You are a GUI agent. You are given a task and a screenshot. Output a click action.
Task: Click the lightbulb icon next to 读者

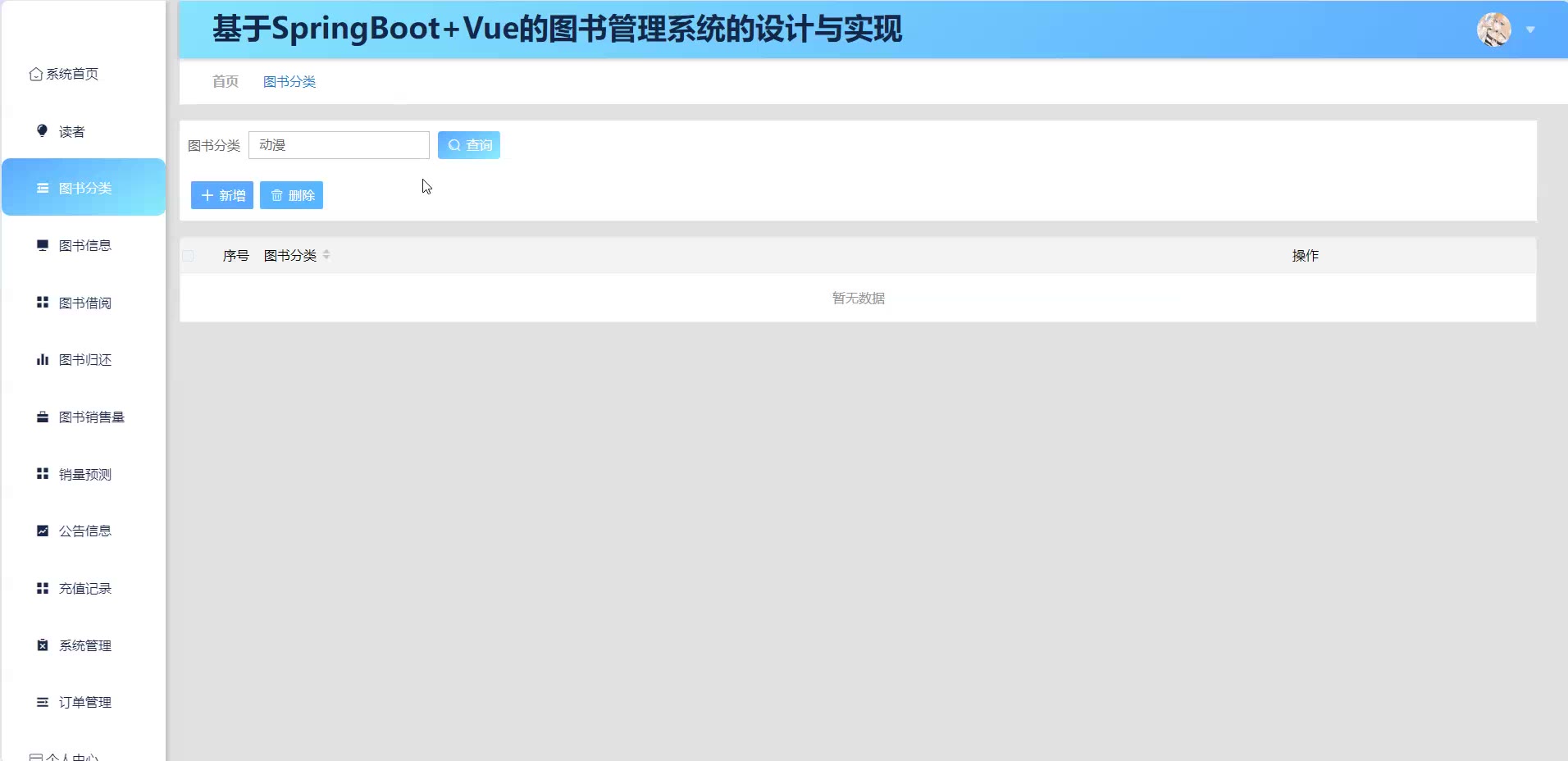(43, 130)
